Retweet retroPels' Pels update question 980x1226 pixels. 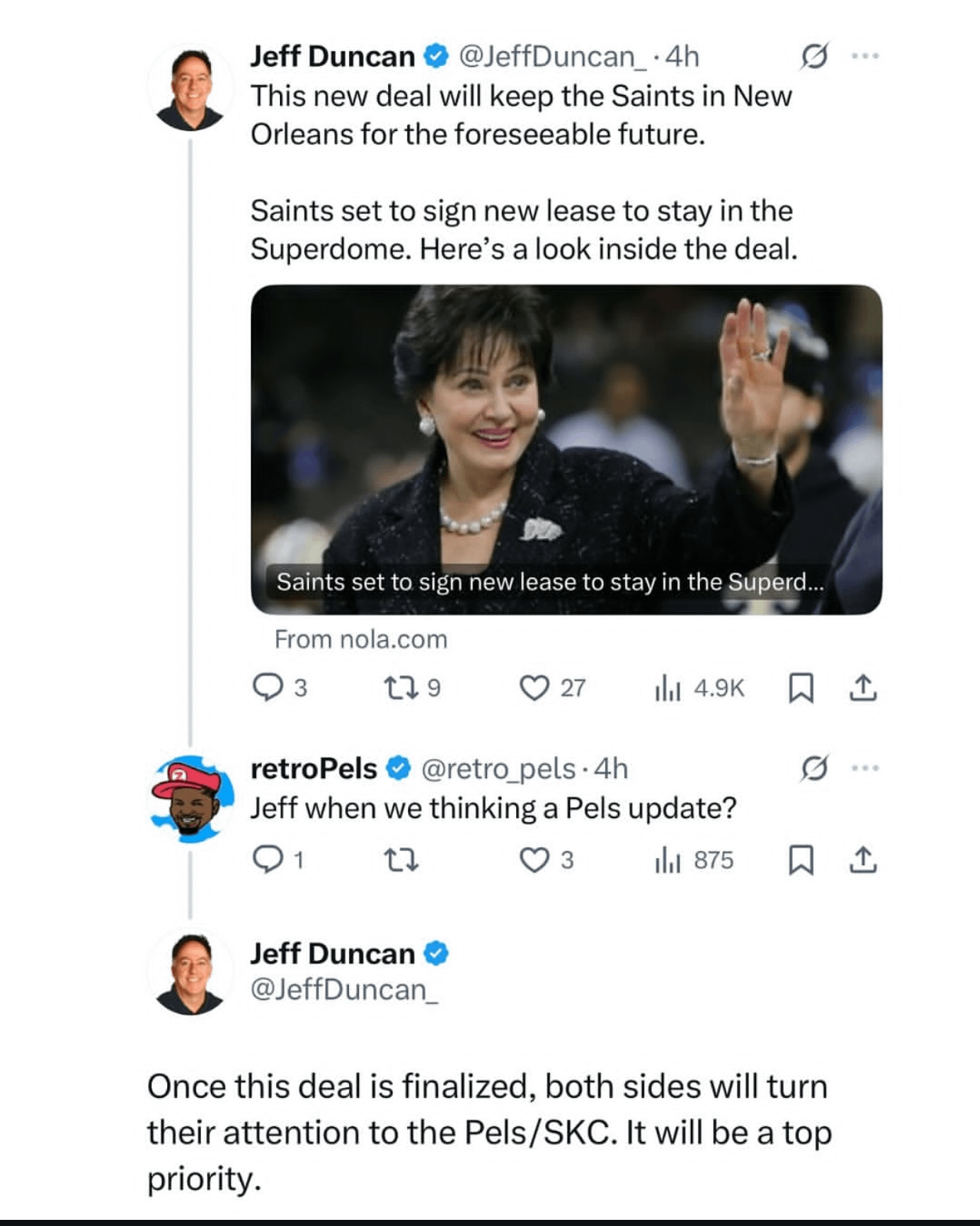(x=401, y=861)
